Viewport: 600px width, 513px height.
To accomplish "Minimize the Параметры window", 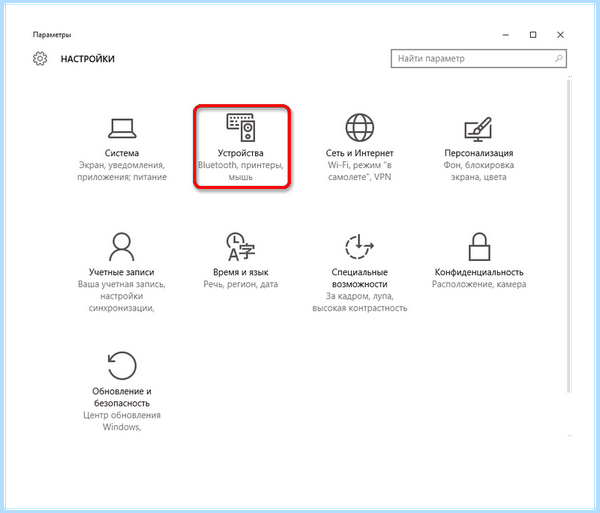I will pos(505,35).
